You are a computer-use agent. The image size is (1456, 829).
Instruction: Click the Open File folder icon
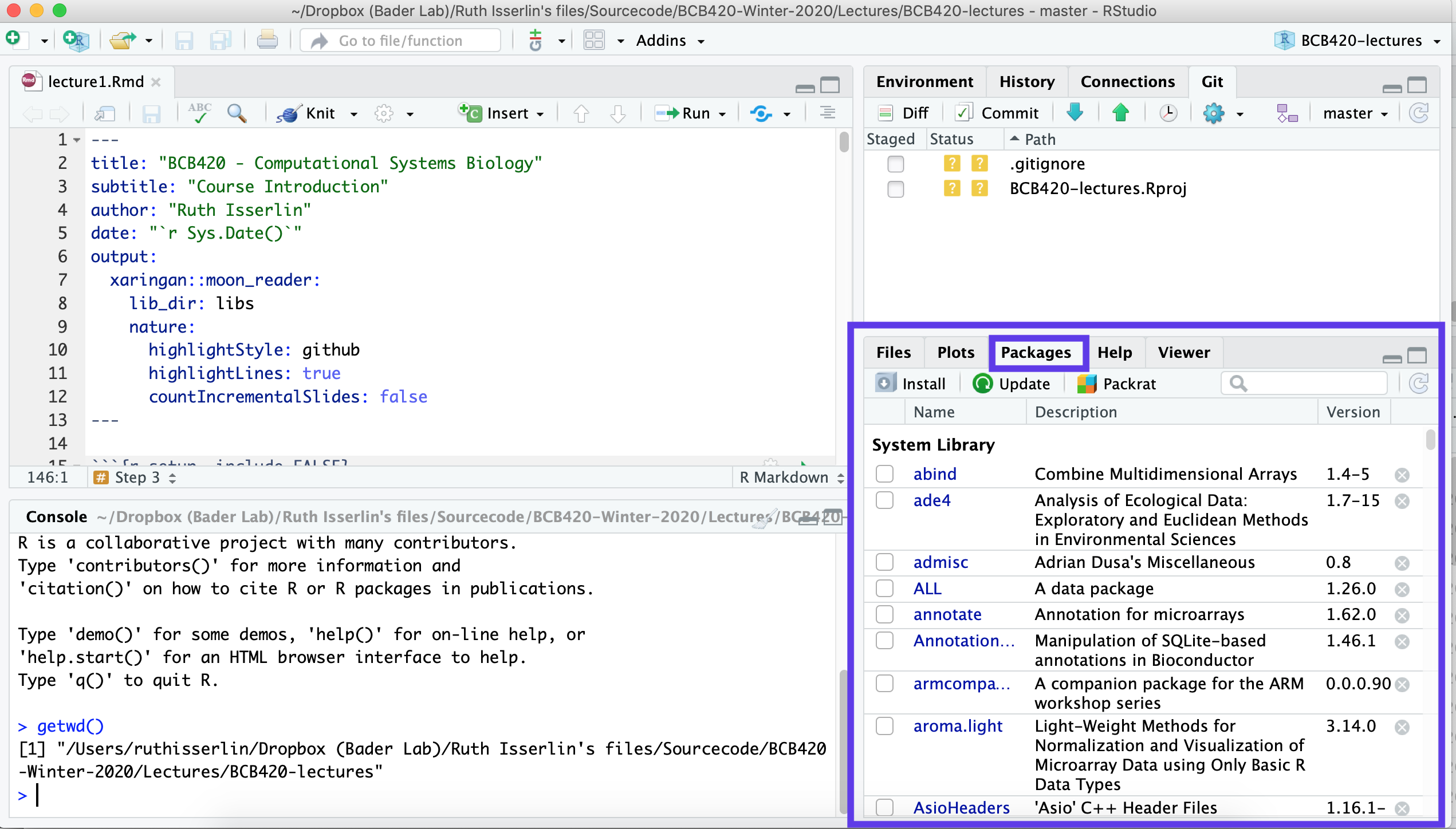123,40
